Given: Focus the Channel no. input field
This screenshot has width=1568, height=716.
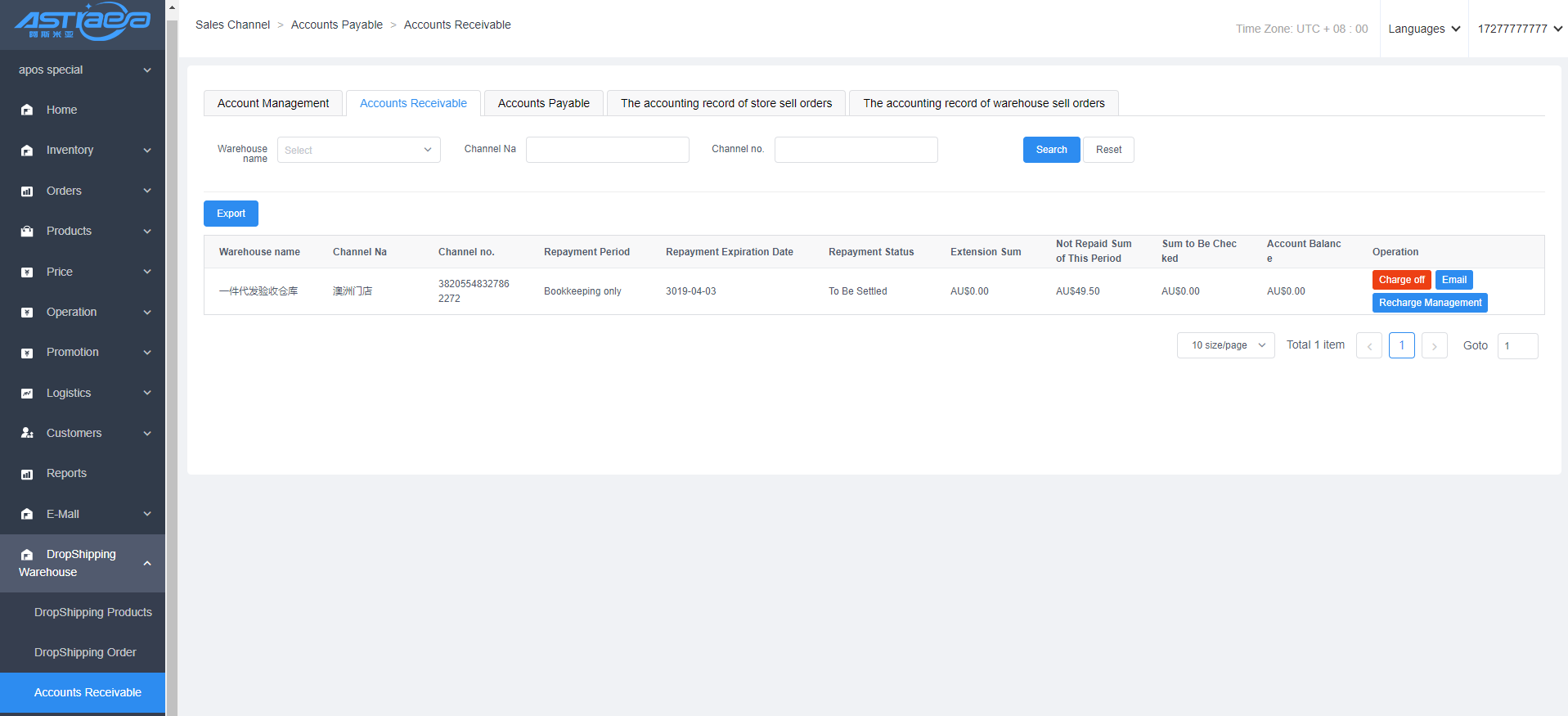Looking at the screenshot, I should [x=856, y=150].
